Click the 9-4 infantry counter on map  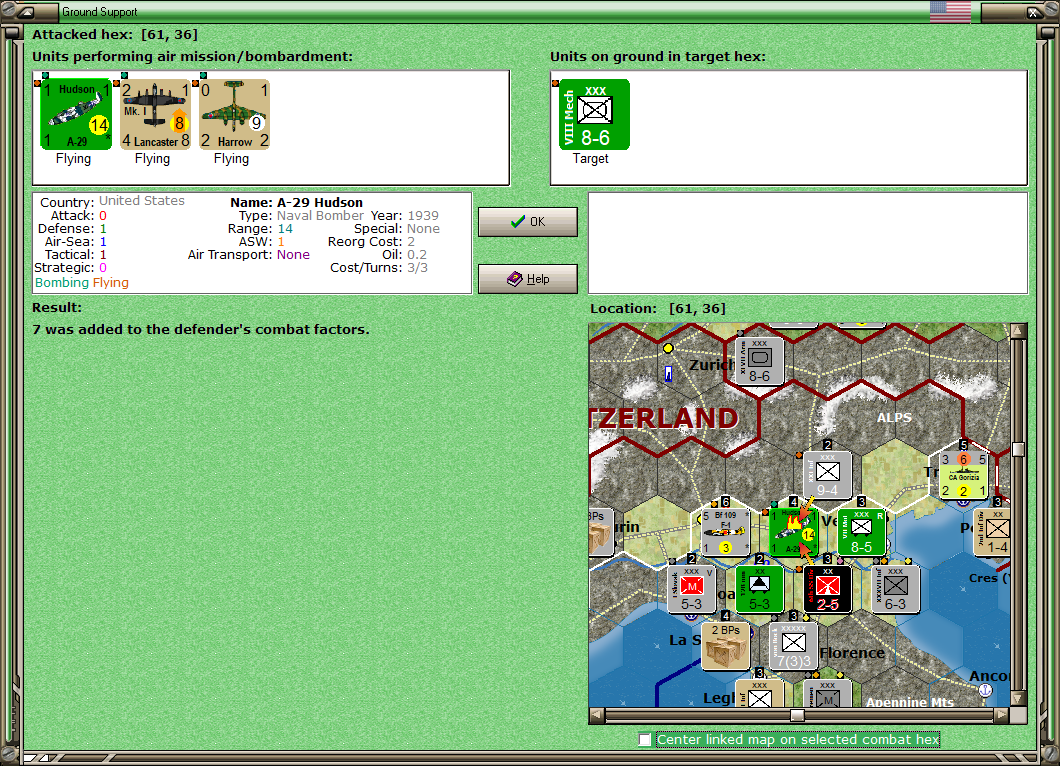[x=827, y=475]
